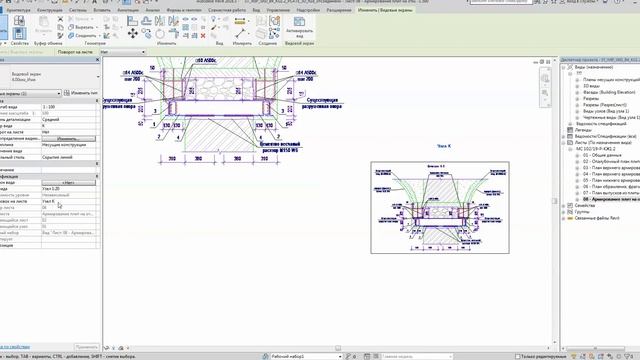
Task: Select the Rotate tool in Modify panel
Action: 160,34
